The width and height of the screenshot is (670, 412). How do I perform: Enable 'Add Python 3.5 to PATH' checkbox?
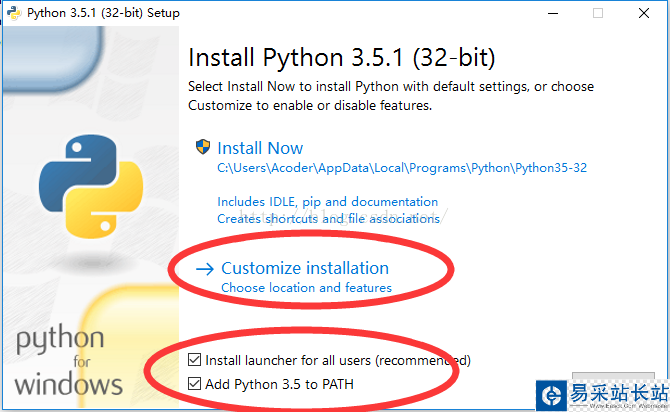(x=195, y=384)
